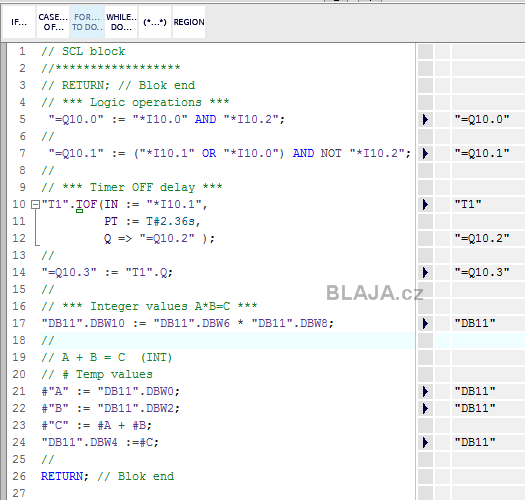The height and width of the screenshot is (500, 525).
Task: Click "DB11".DBW10 on line 17
Action: click(83, 324)
